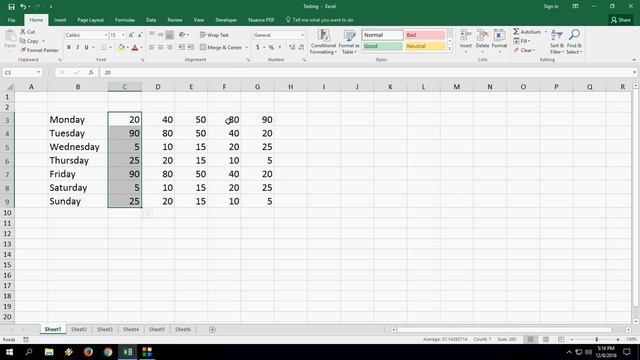Viewport: 640px width, 360px height.
Task: Center the cell text horizontally
Action: click(x=160, y=47)
